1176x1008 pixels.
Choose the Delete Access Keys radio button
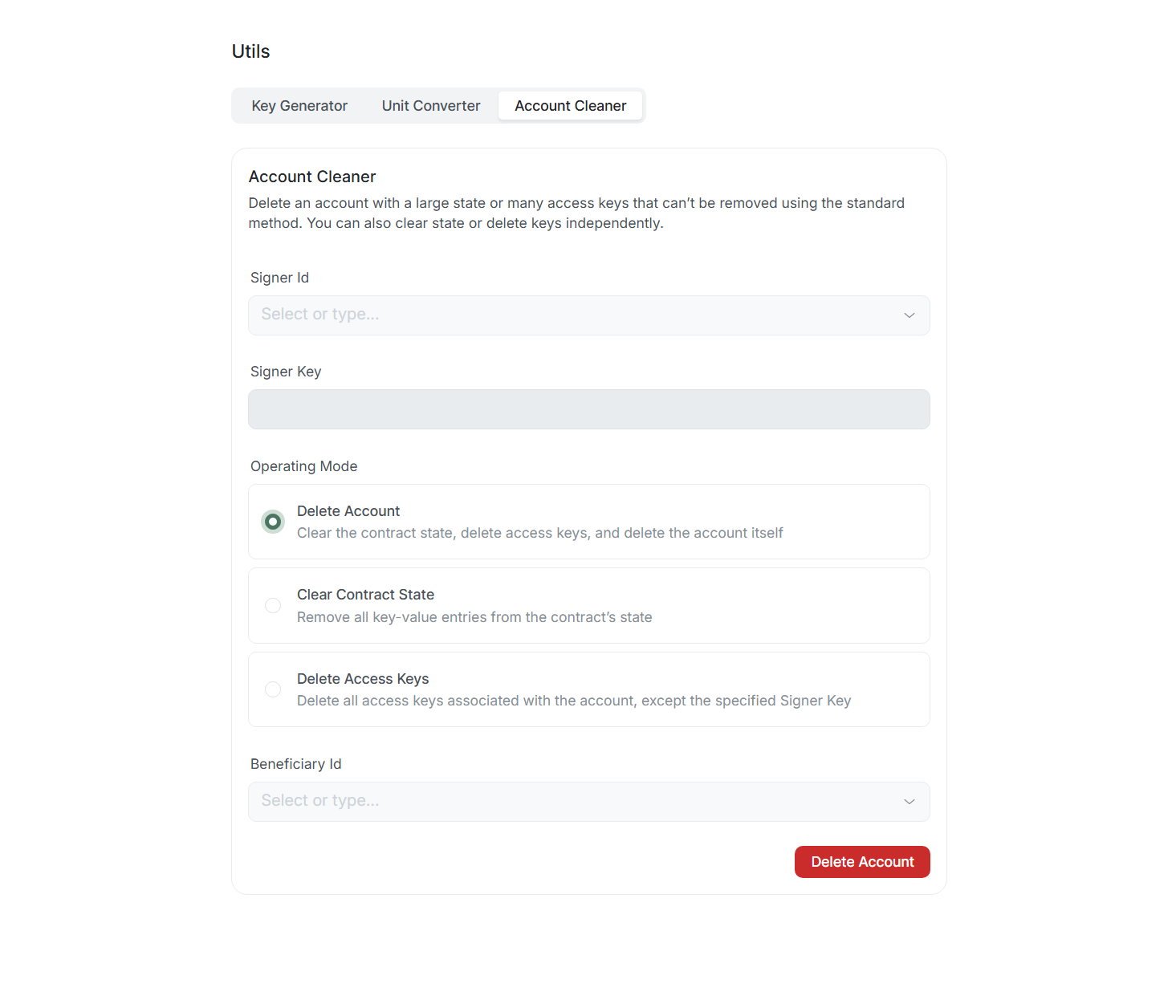273,689
